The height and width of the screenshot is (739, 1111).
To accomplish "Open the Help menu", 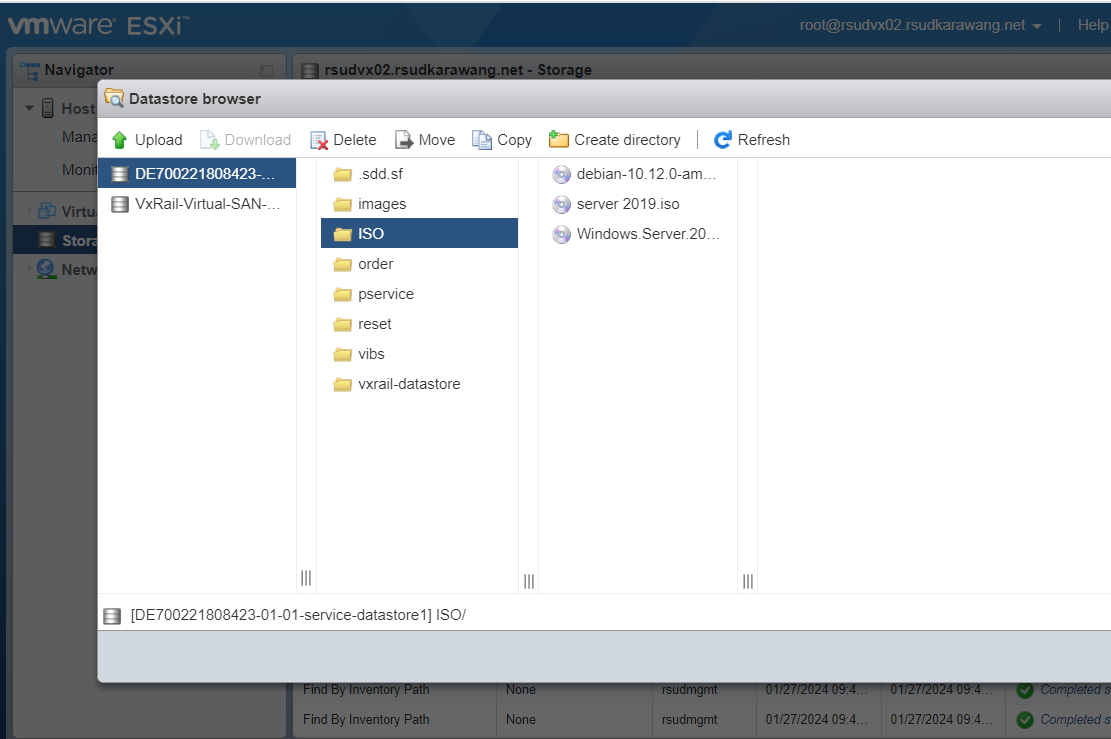I will point(1092,25).
